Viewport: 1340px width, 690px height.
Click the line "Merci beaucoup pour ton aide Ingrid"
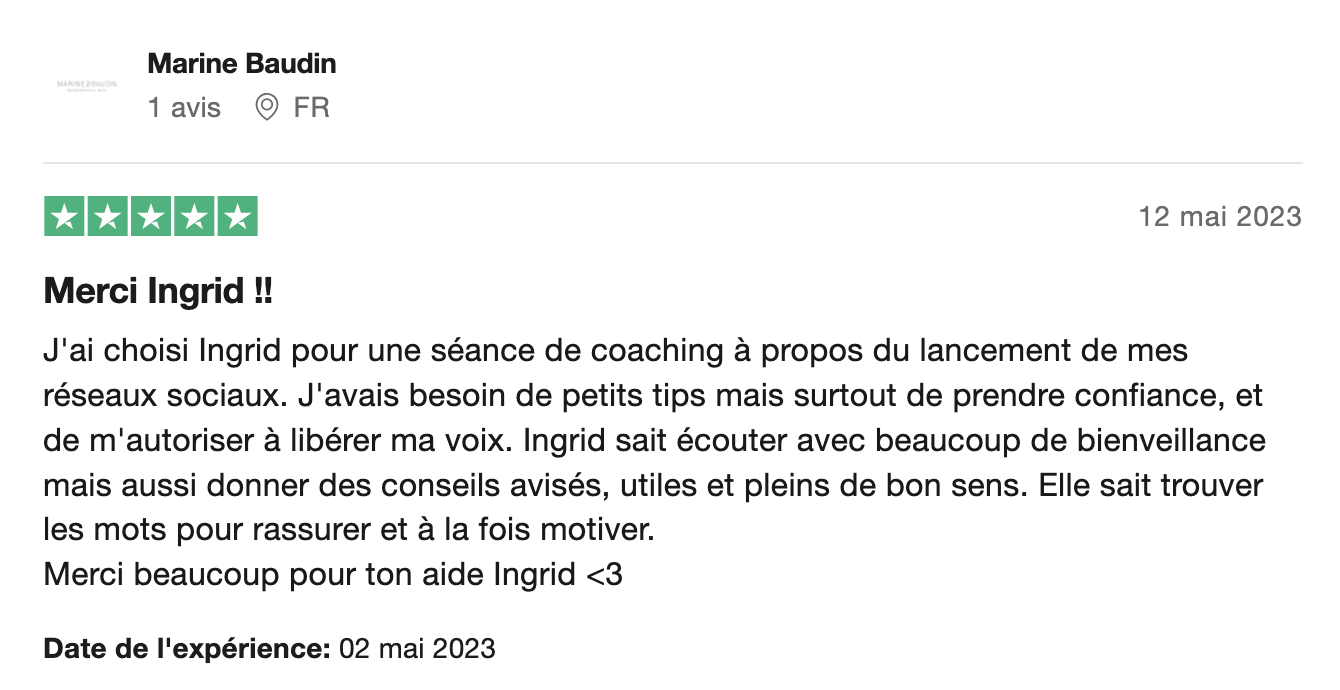click(x=310, y=575)
